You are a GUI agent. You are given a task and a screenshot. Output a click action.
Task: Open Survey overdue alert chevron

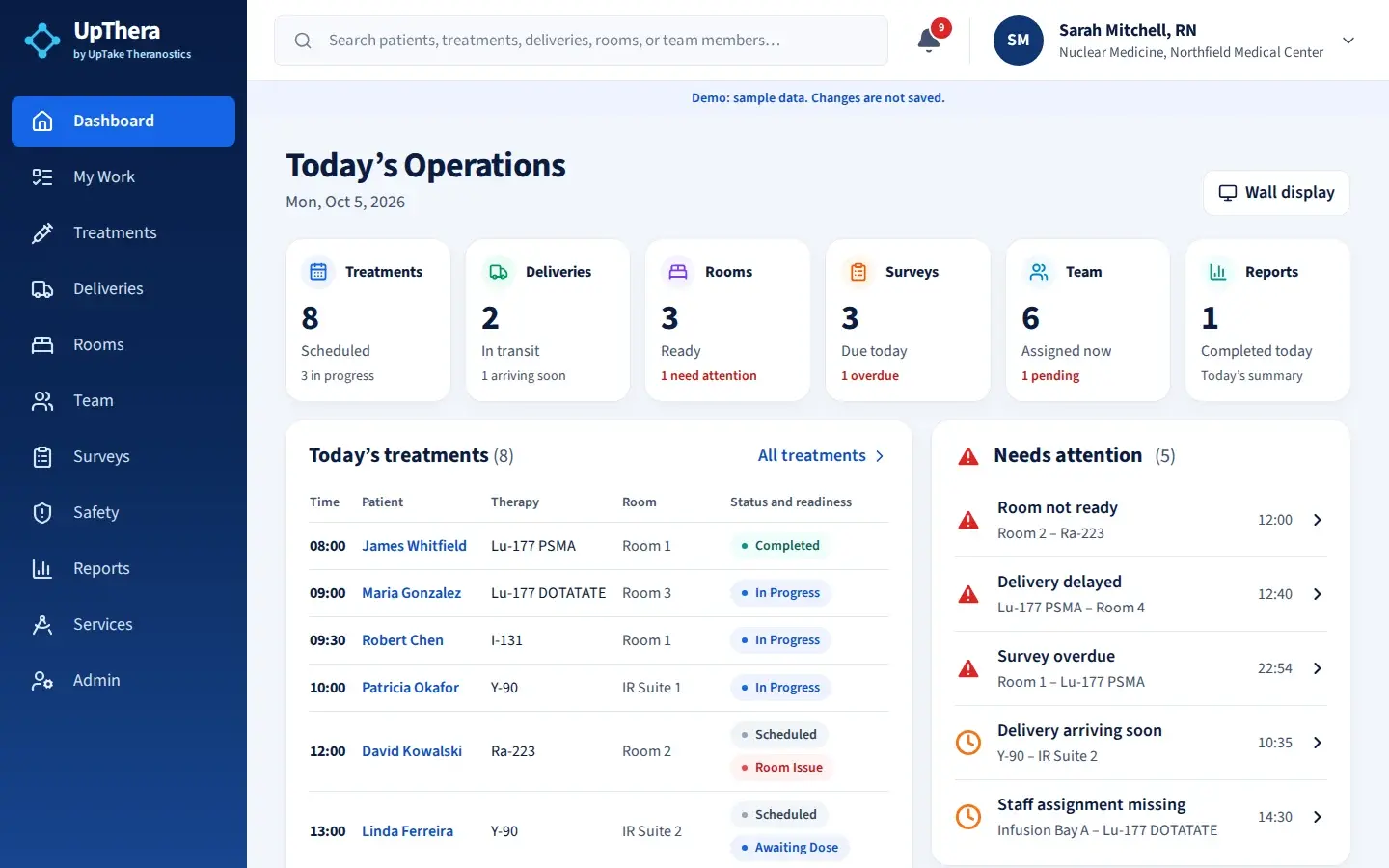[x=1318, y=668]
